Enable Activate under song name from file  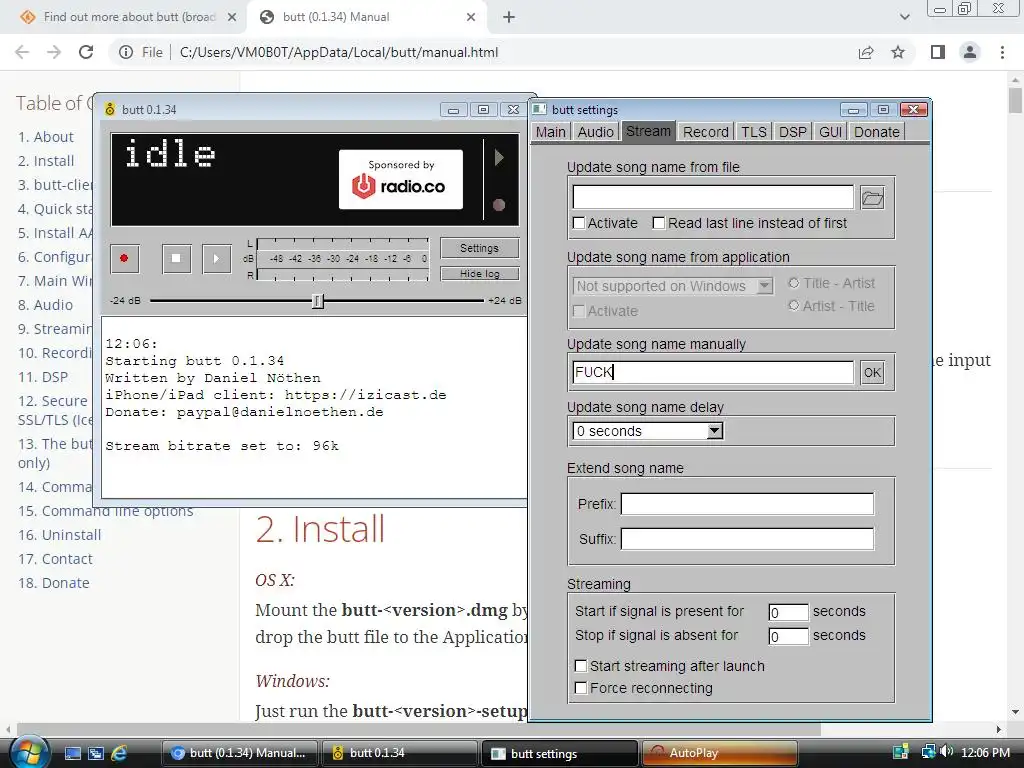(x=579, y=223)
